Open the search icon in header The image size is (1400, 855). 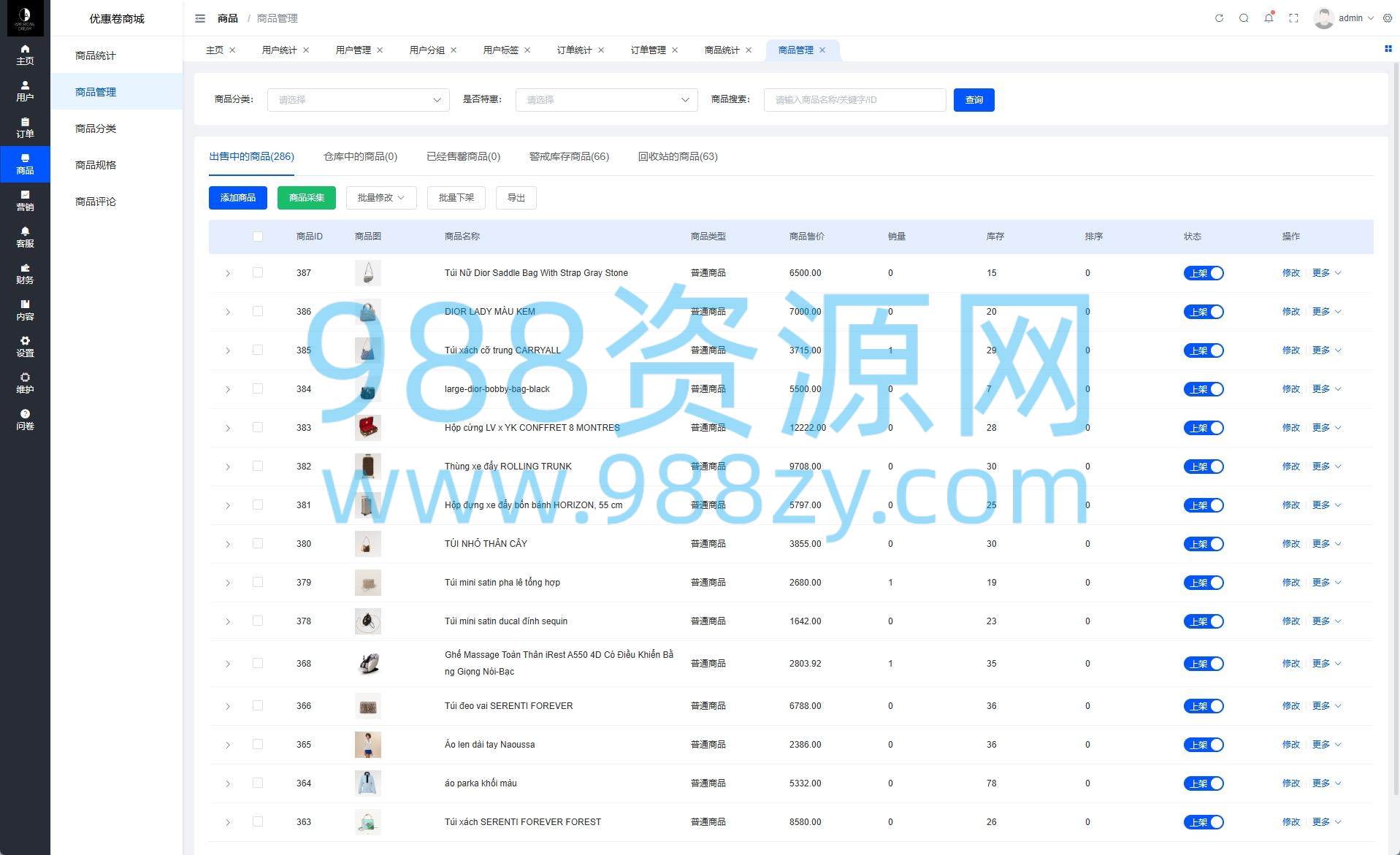tap(1244, 18)
